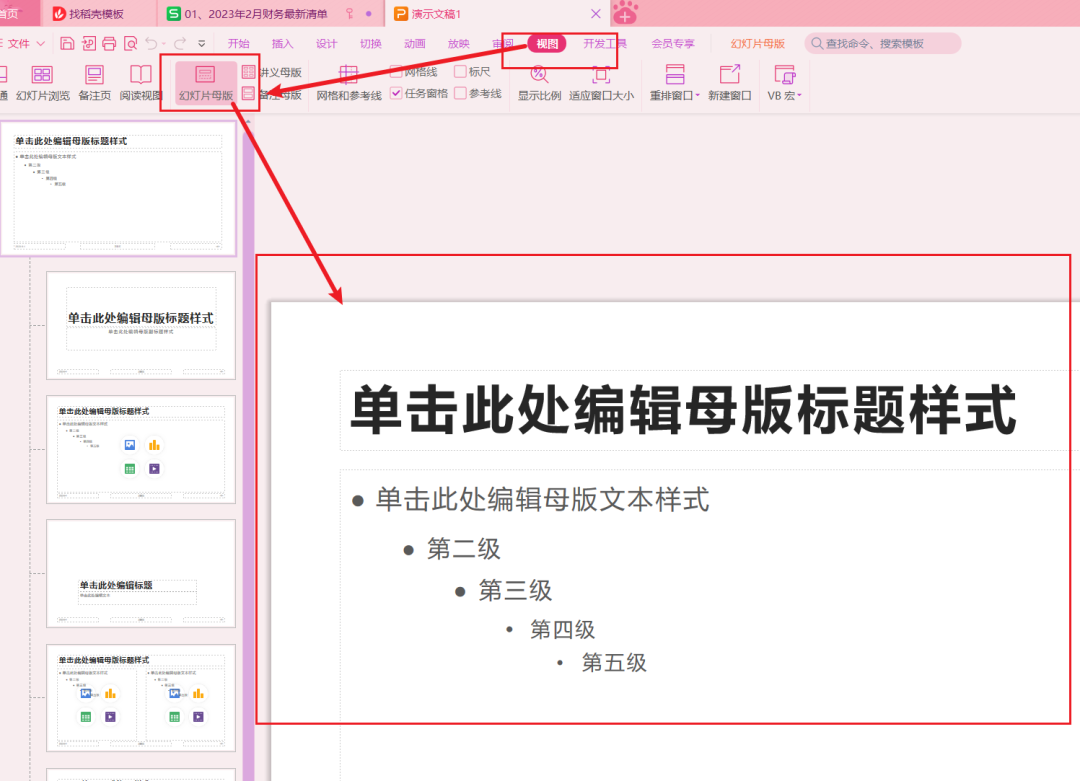Click the Print icon in quick access toolbar
This screenshot has width=1080, height=781.
[109, 43]
